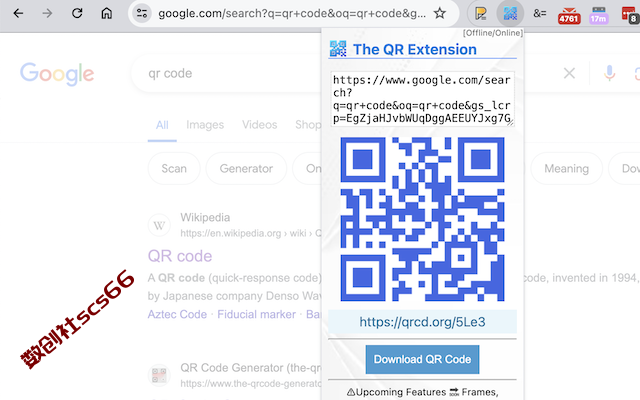640x400 pixels.
Task: View site information icon in address bar
Action: coord(142,13)
